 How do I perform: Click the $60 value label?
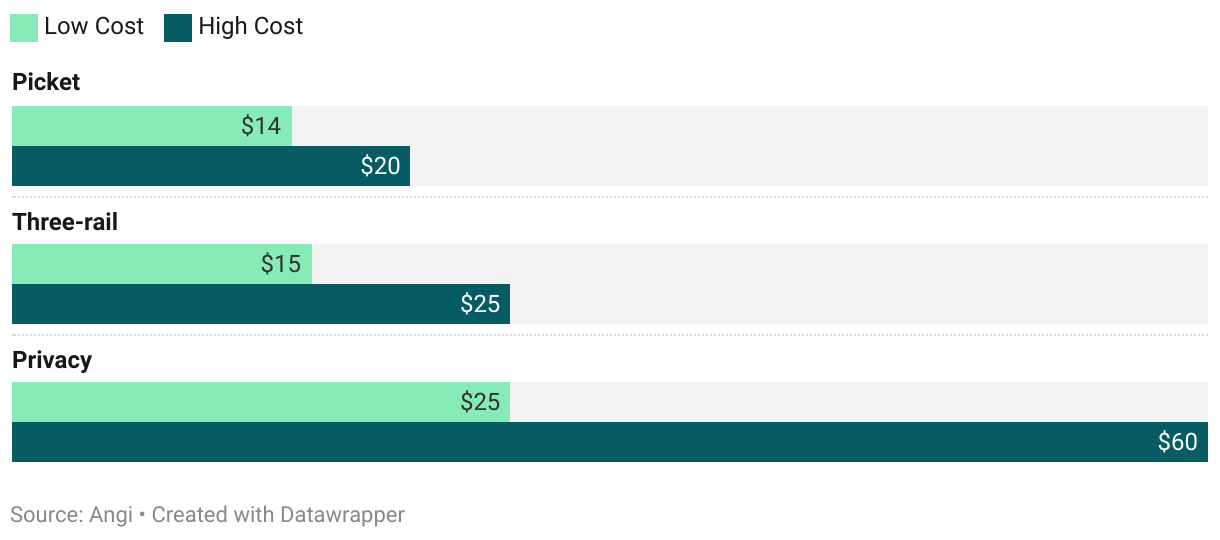click(x=1178, y=442)
